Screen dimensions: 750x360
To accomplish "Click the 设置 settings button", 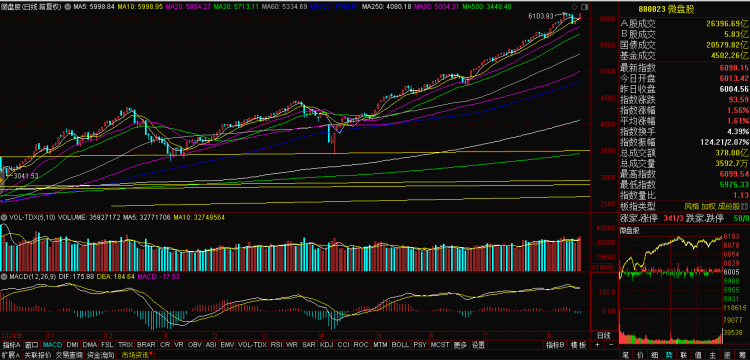I will (478, 345).
